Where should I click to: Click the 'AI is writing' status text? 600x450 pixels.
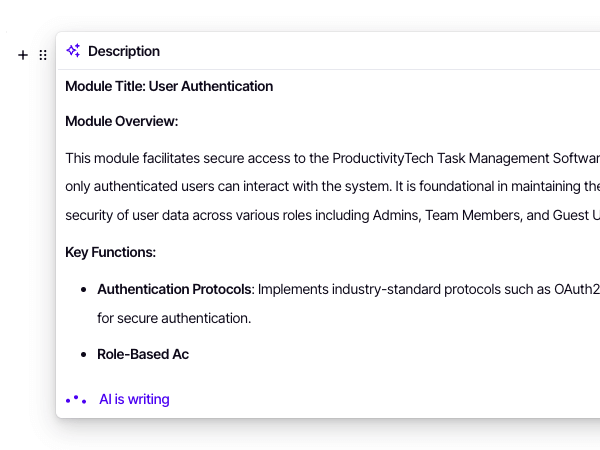pyautogui.click(x=134, y=399)
